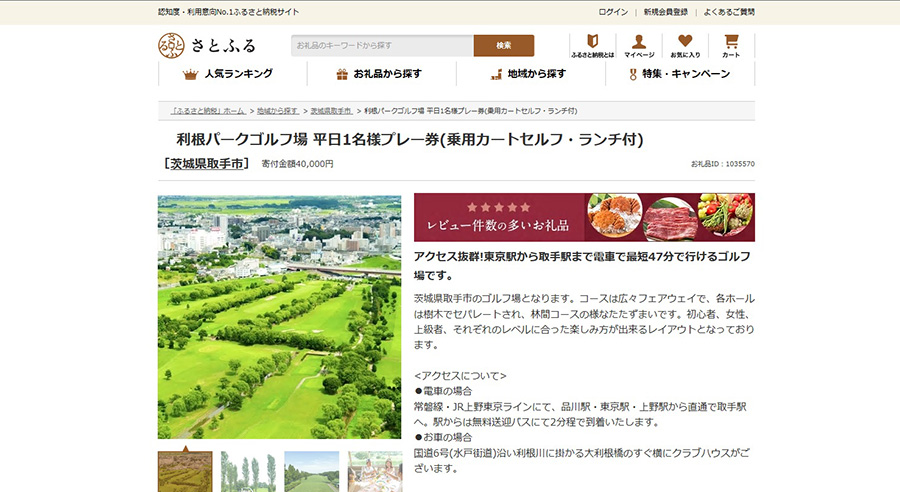Click the Satofuru logo icon

point(172,45)
